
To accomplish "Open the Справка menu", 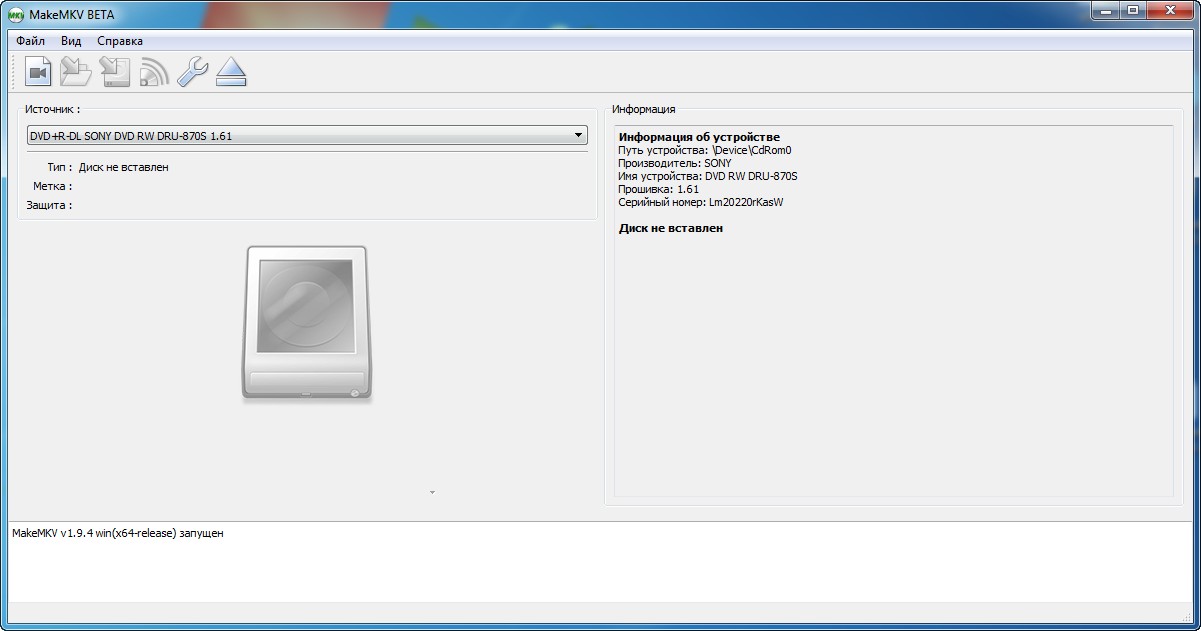I will pos(120,41).
